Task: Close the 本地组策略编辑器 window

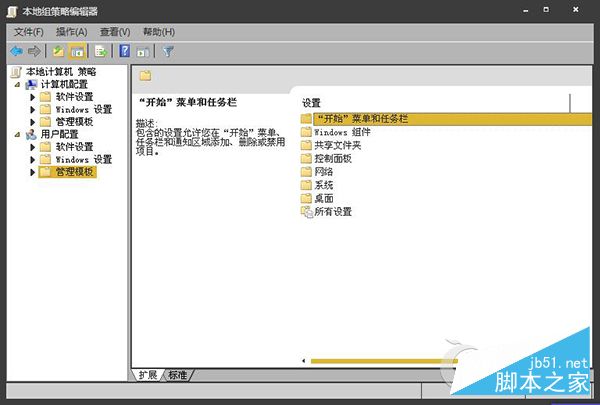Action: tap(576, 10)
